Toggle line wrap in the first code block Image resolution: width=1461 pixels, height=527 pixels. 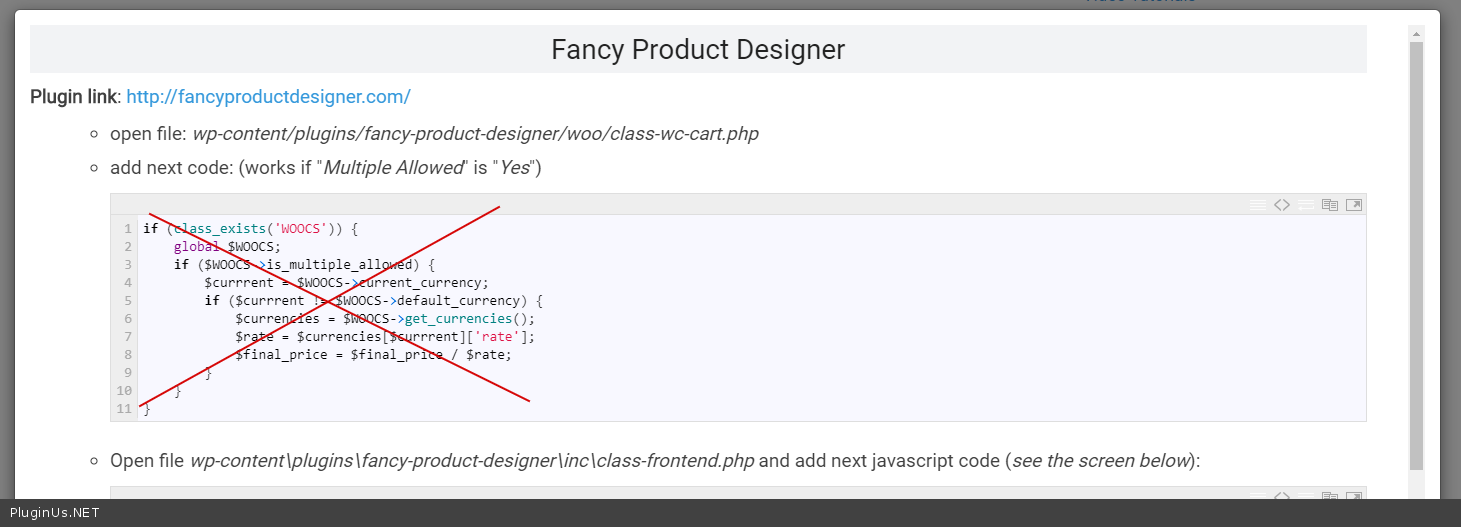1306,205
